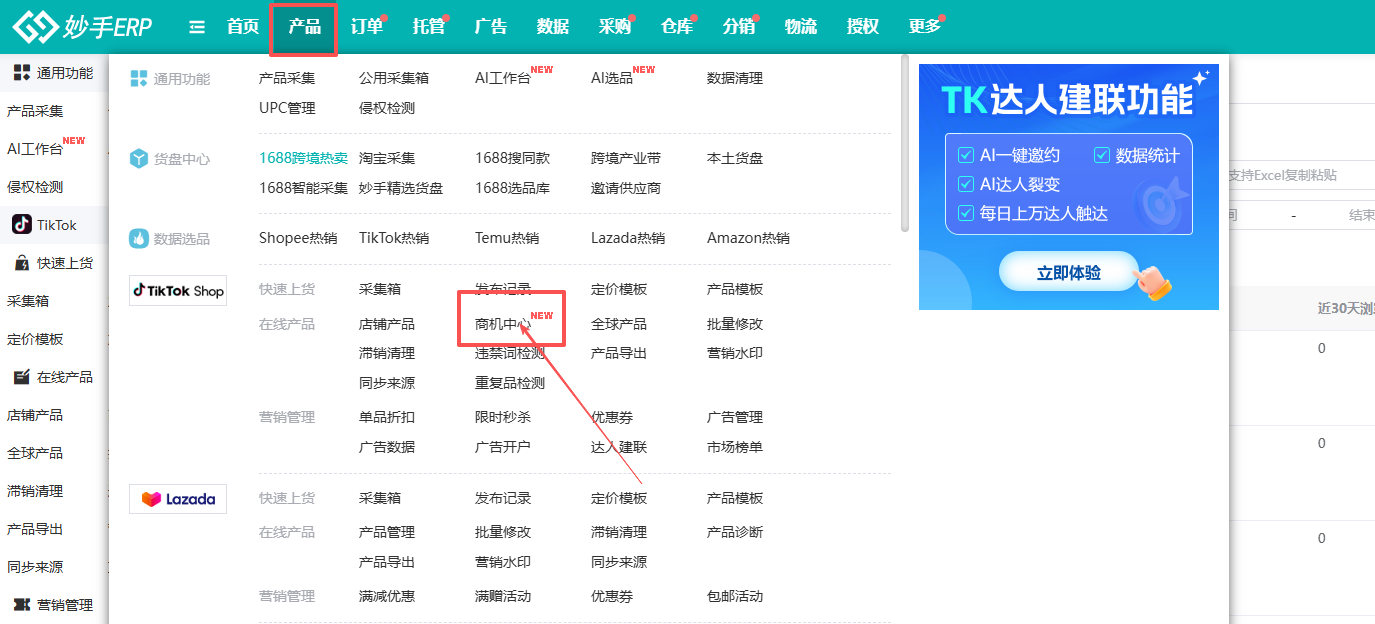
Task: Open 满减优惠 under Lazada 营销管理
Action: 387,596
